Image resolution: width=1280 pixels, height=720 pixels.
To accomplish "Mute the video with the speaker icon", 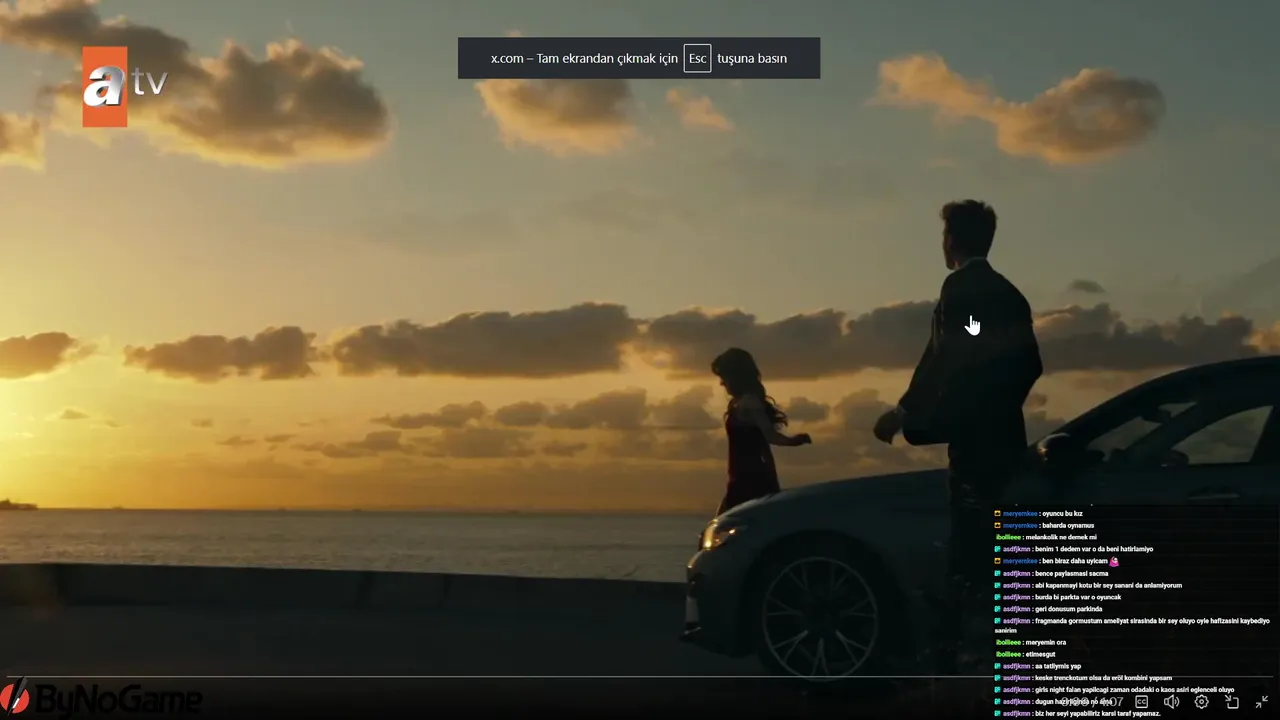I will click(x=1171, y=702).
